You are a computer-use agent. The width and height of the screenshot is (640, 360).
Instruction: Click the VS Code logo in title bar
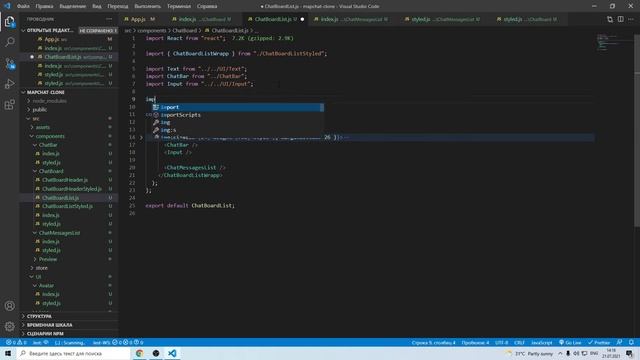point(7,6)
